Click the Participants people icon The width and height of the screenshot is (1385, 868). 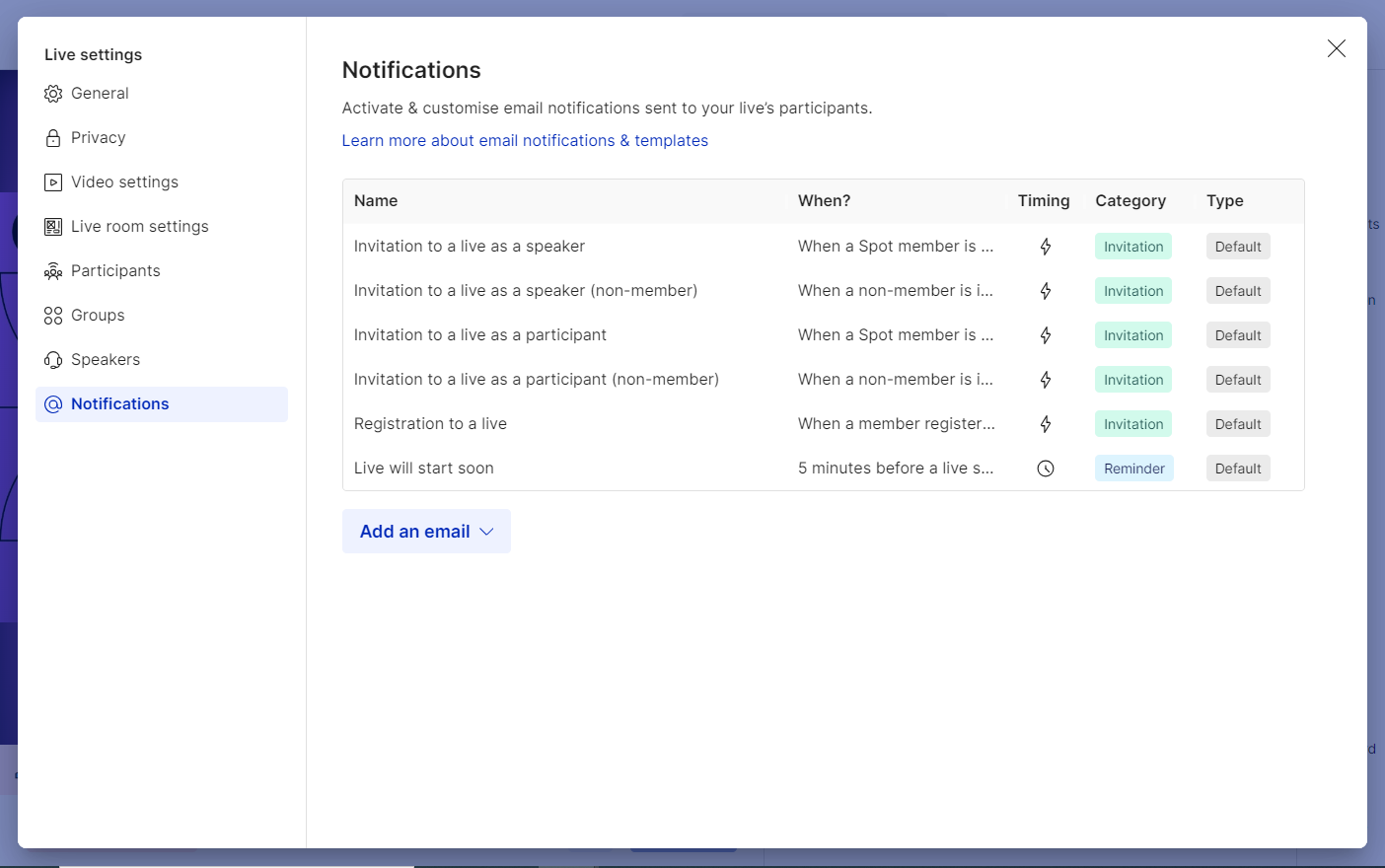pyautogui.click(x=53, y=271)
